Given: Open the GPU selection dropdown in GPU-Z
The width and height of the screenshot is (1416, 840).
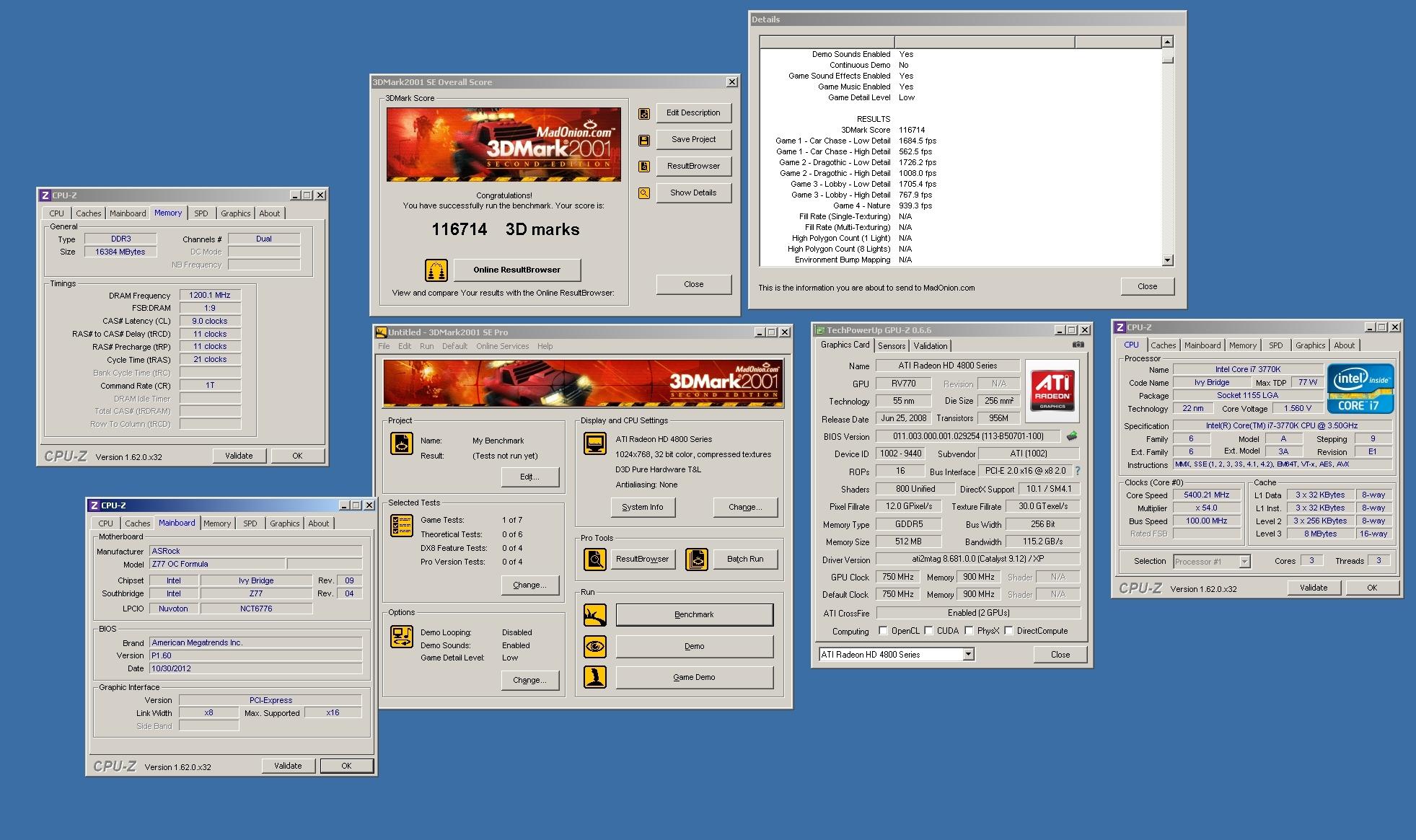Looking at the screenshot, I should [x=968, y=655].
